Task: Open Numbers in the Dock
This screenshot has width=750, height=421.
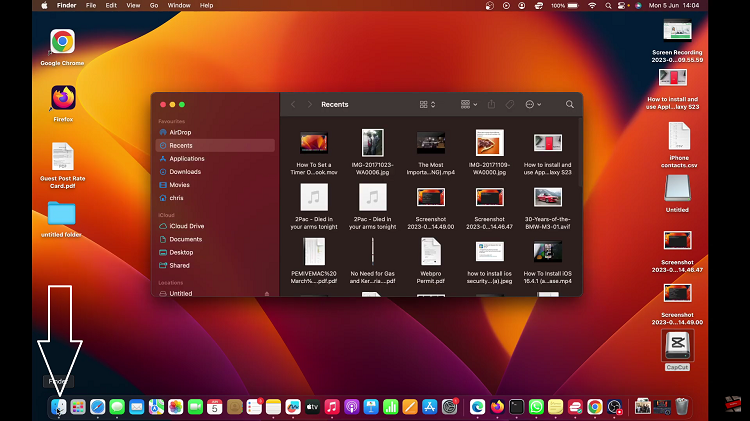Action: [x=391, y=407]
